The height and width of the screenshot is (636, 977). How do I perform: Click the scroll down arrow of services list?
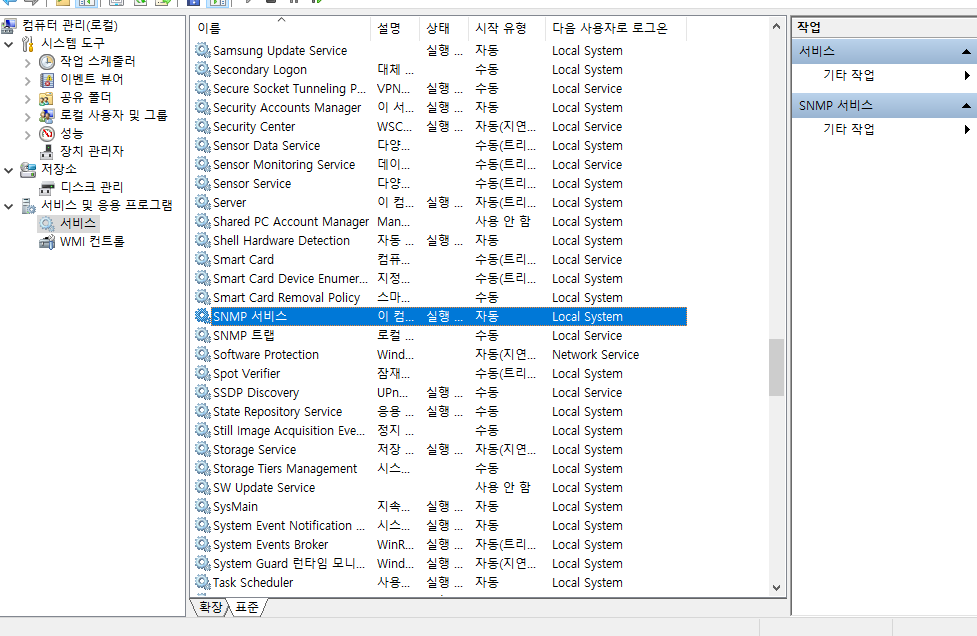(x=776, y=587)
